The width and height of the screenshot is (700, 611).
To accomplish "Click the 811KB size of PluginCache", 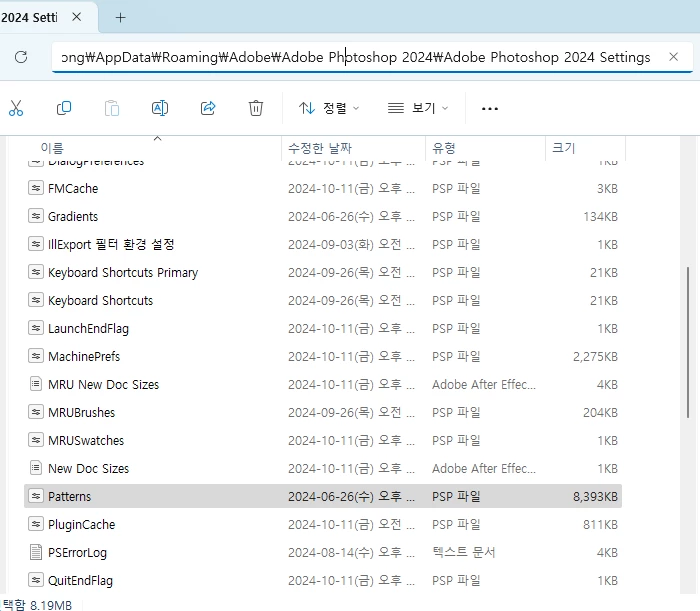I will 600,524.
